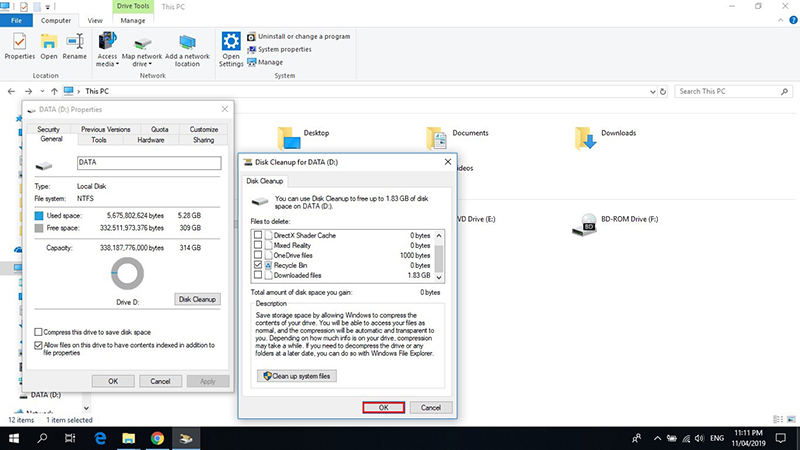Viewport: 800px width, 450px height.
Task: Click Clean up system files button
Action: pyautogui.click(x=297, y=376)
